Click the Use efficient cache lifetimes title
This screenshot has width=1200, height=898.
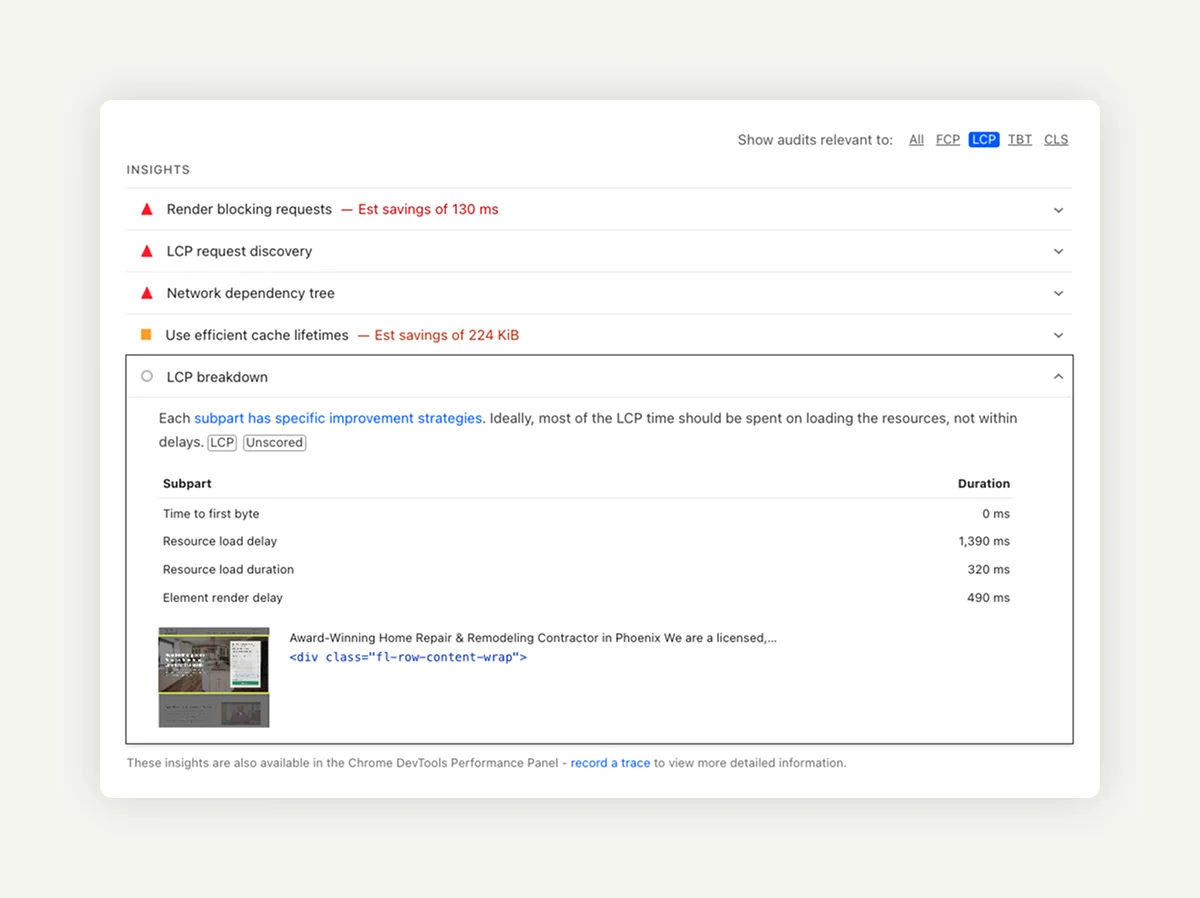tap(257, 335)
